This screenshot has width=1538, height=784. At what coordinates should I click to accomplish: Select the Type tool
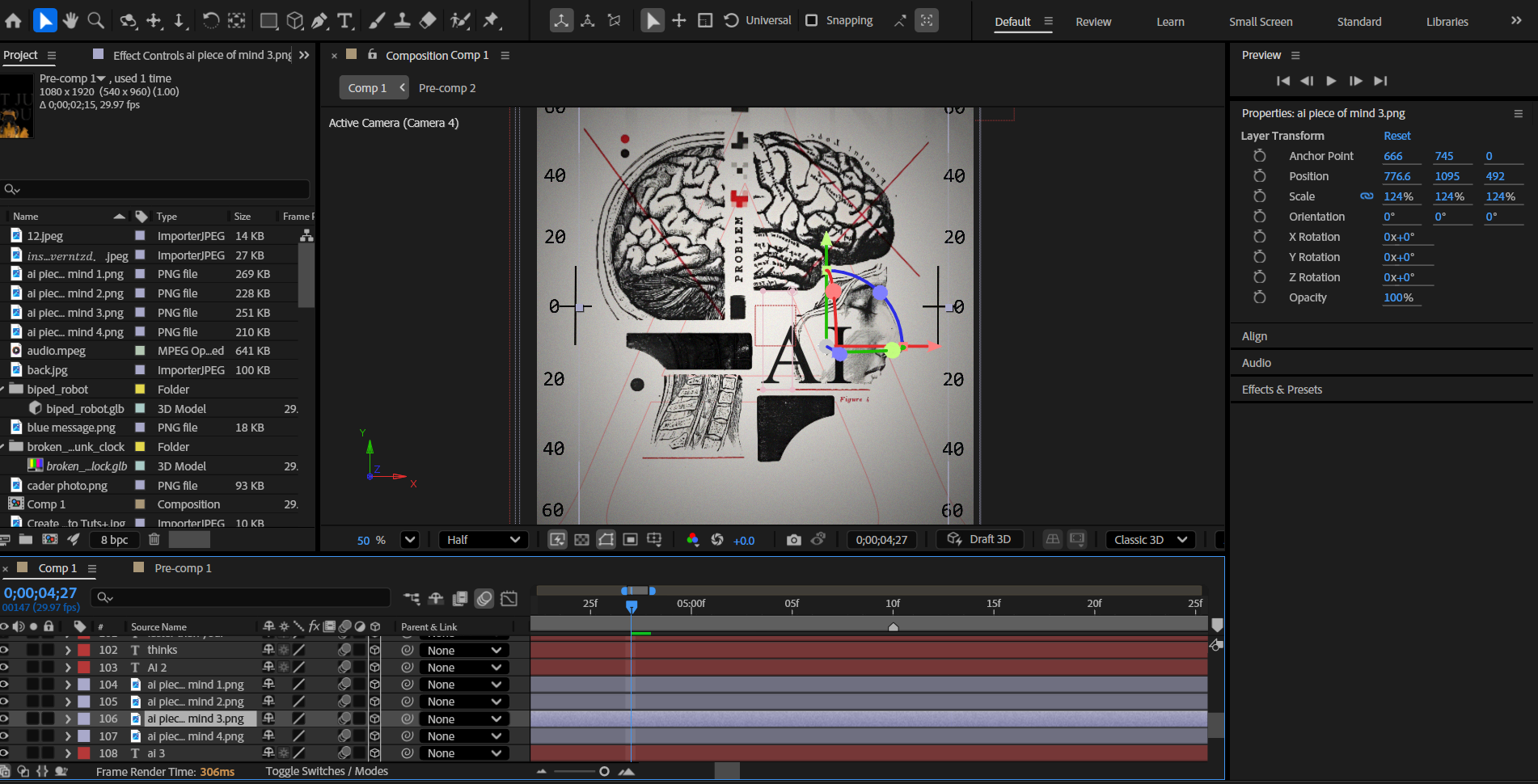tap(345, 20)
